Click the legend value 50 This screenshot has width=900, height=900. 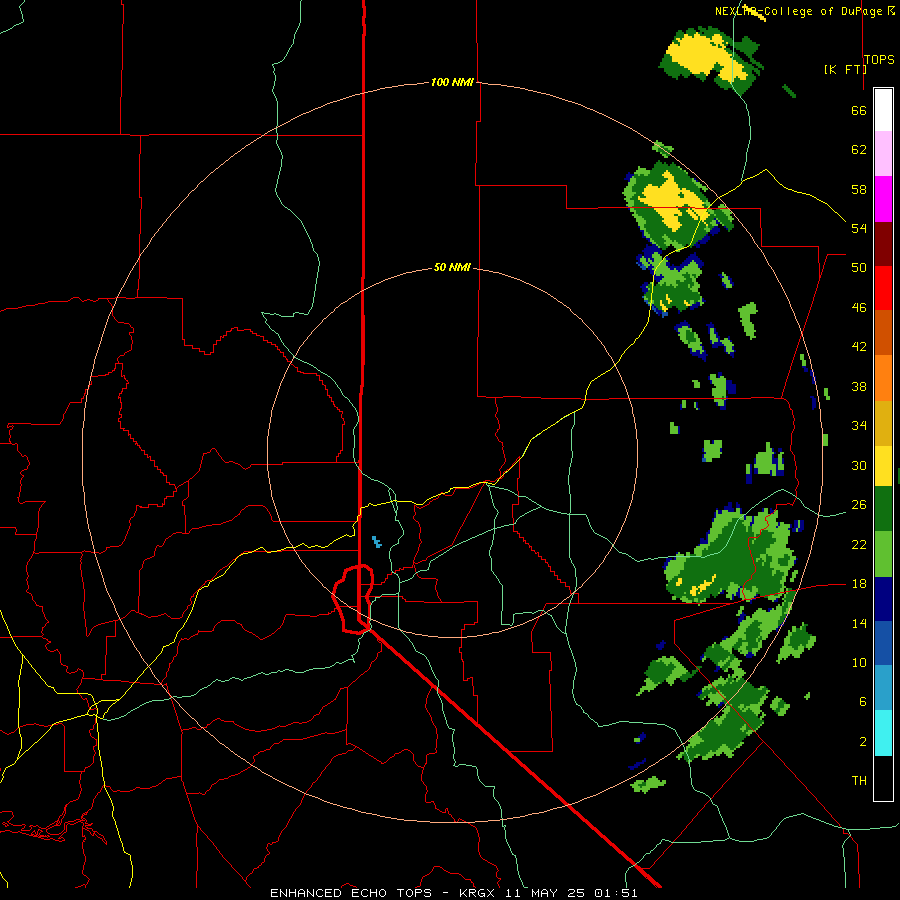[x=859, y=268]
